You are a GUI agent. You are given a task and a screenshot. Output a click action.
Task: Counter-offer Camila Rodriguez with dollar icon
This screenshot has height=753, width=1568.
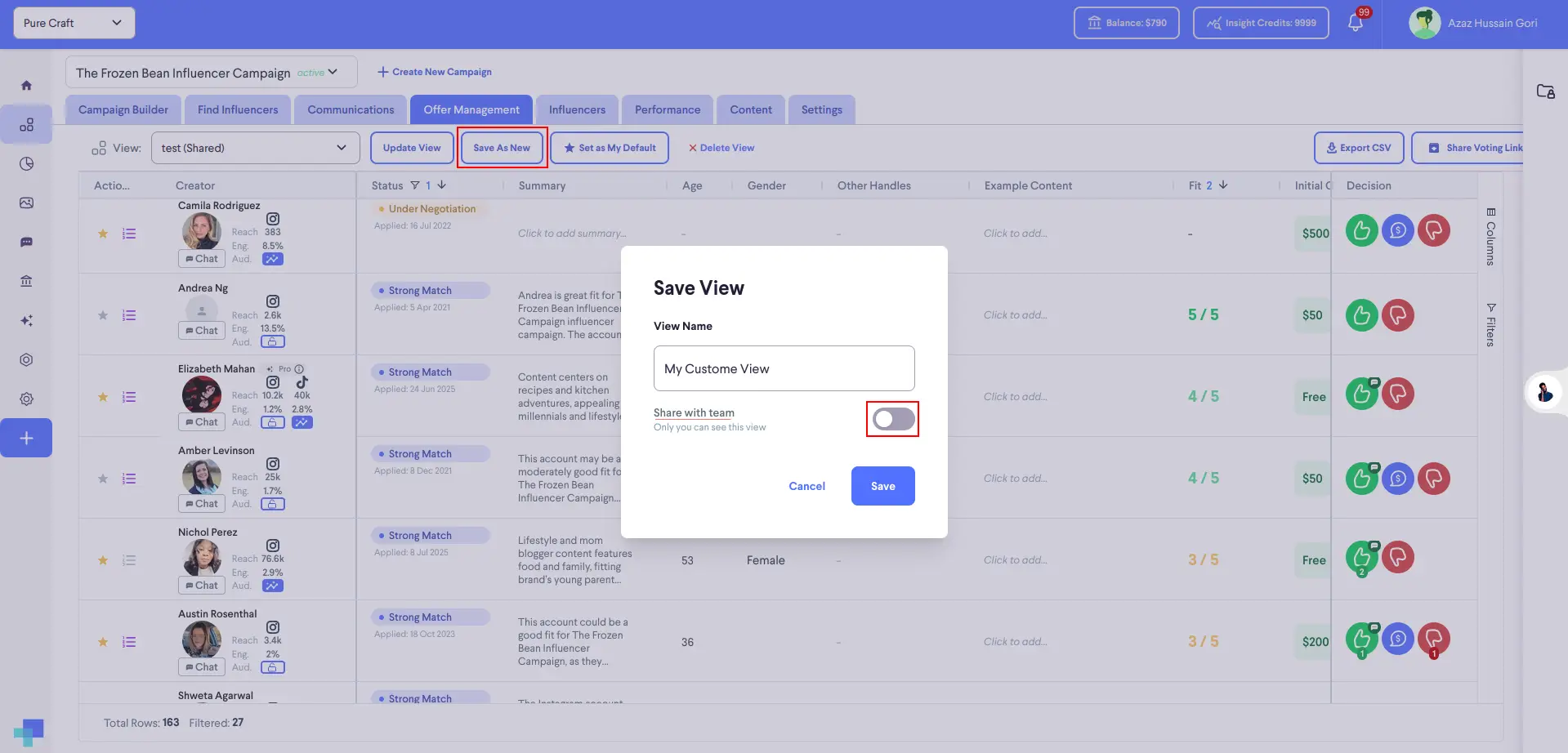pyautogui.click(x=1398, y=230)
